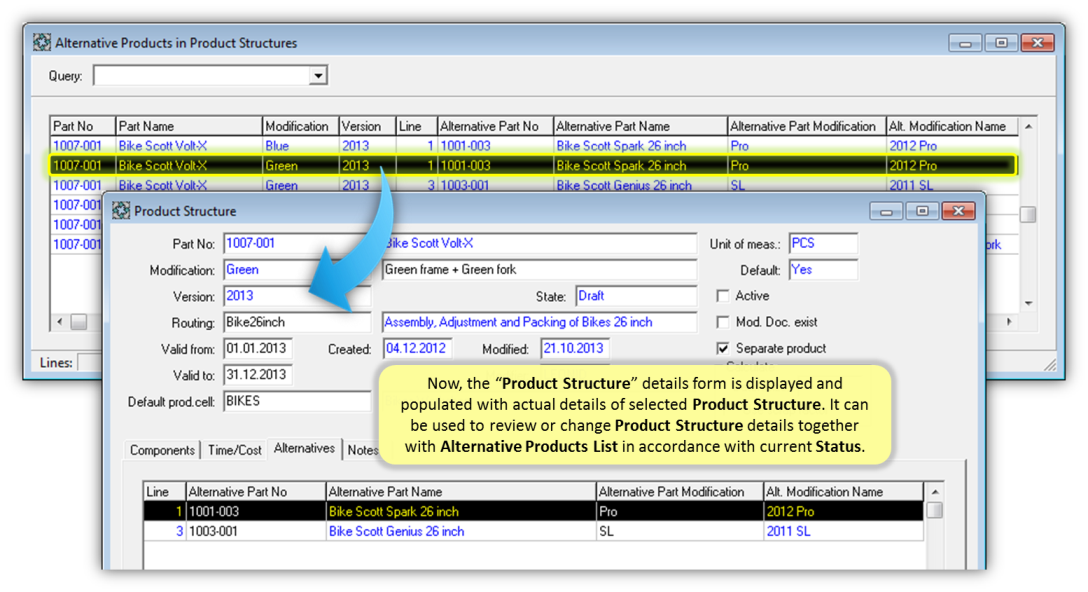Image resolution: width=1088 pixels, height=592 pixels.
Task: Click the Alternative Part No header in main list
Action: tap(495, 126)
